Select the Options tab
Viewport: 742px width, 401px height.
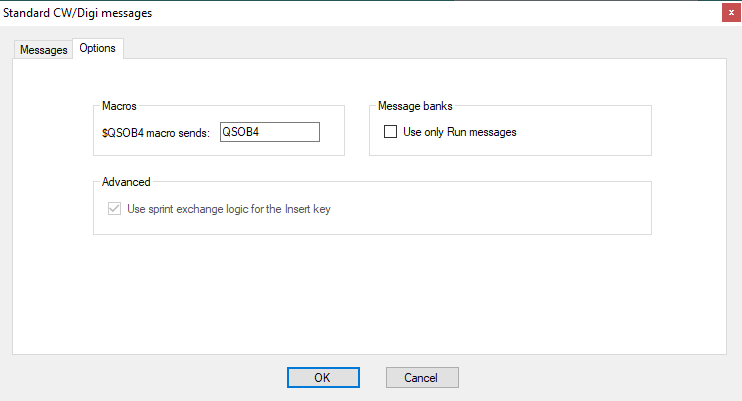[x=97, y=48]
